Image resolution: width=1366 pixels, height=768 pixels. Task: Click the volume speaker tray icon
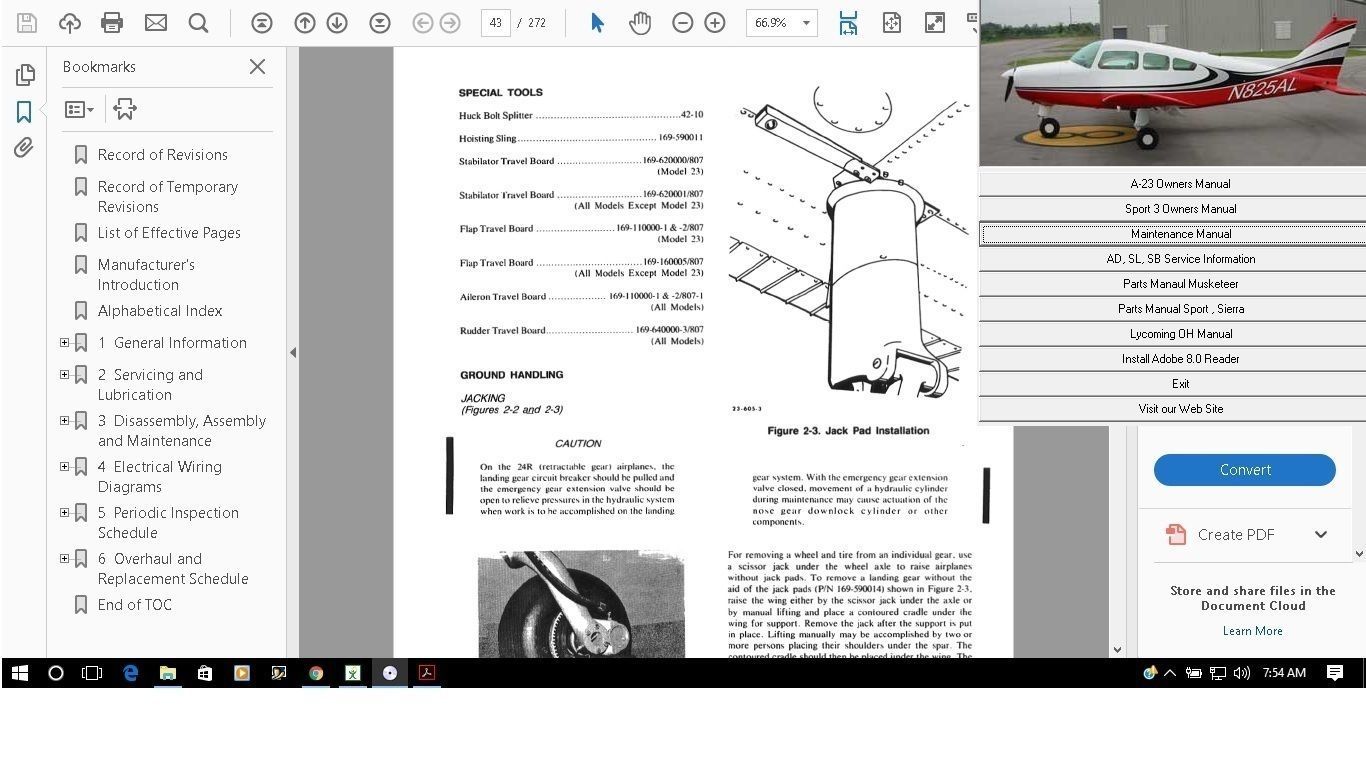(1242, 673)
